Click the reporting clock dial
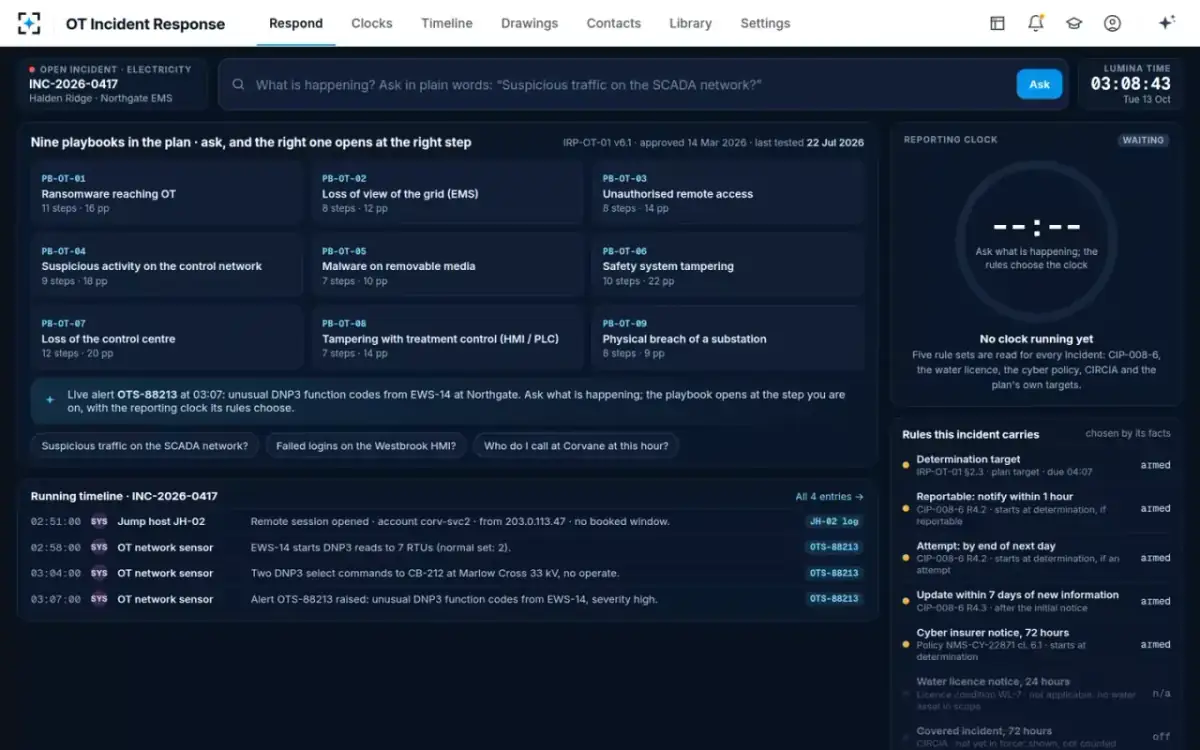 [1036, 240]
